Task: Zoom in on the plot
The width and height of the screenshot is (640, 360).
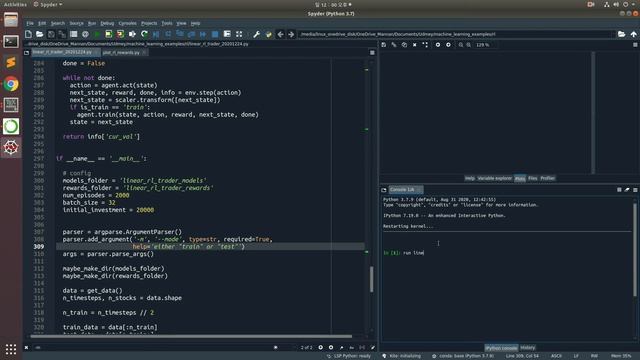Action: [469, 45]
